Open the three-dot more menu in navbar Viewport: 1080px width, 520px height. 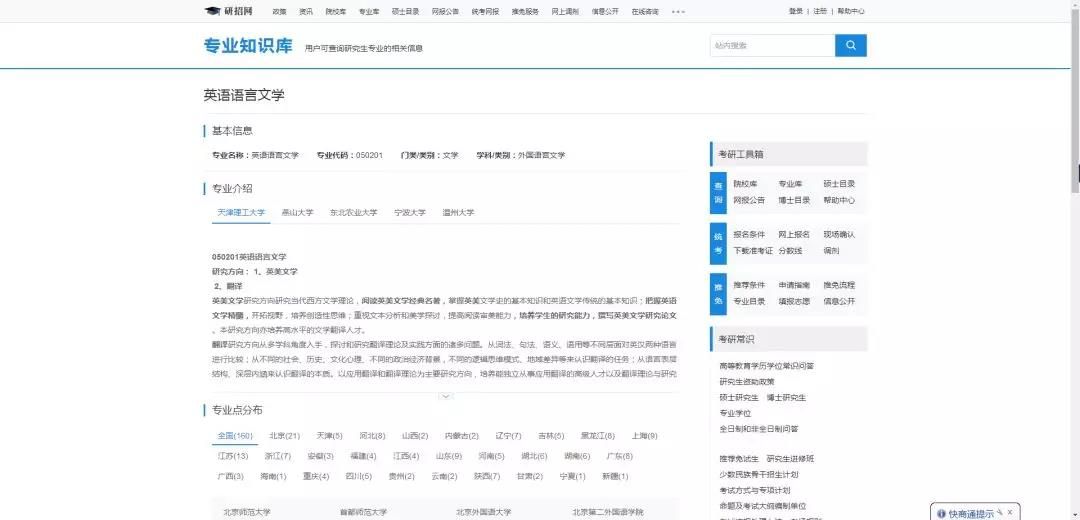click(678, 12)
